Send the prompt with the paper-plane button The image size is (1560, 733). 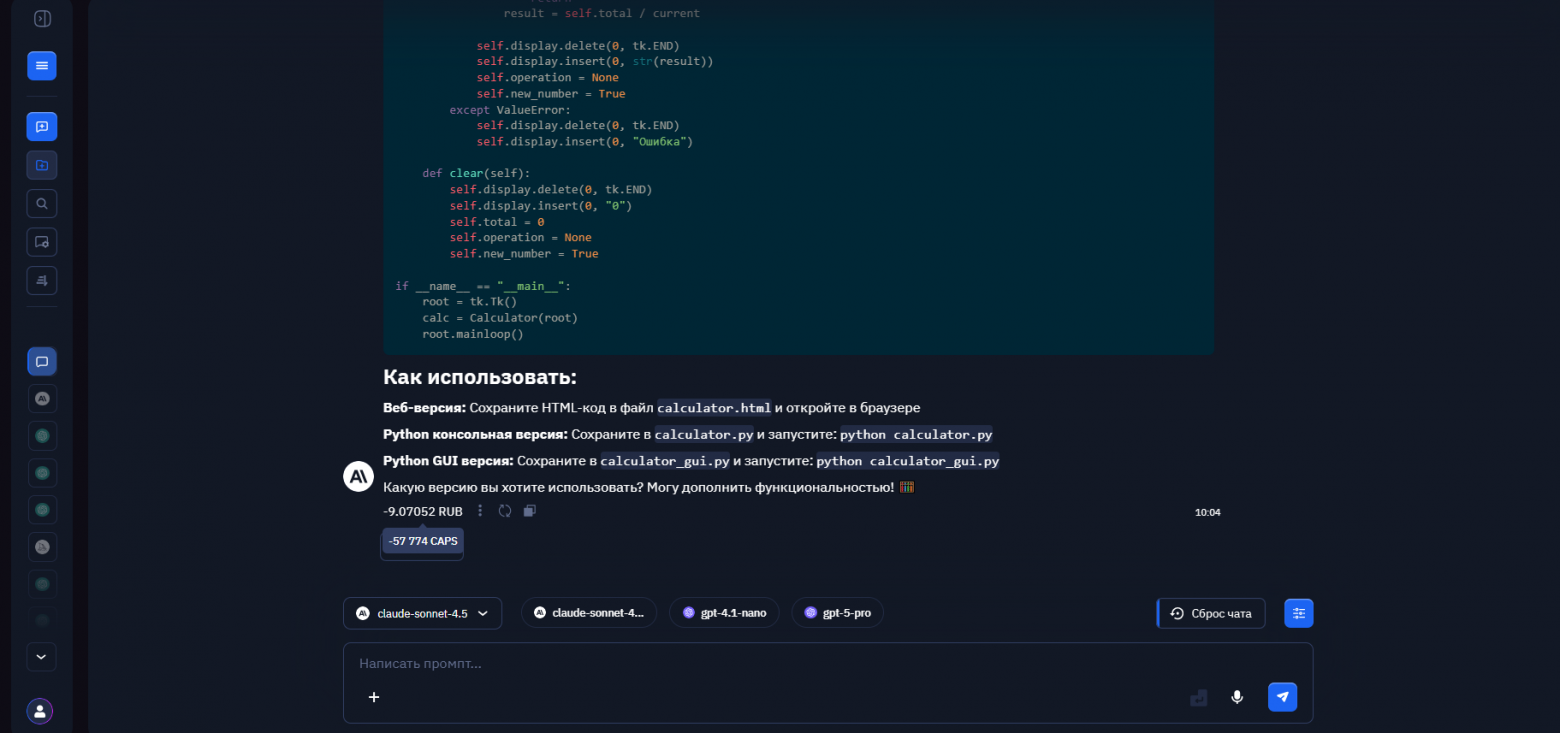[x=1283, y=697]
